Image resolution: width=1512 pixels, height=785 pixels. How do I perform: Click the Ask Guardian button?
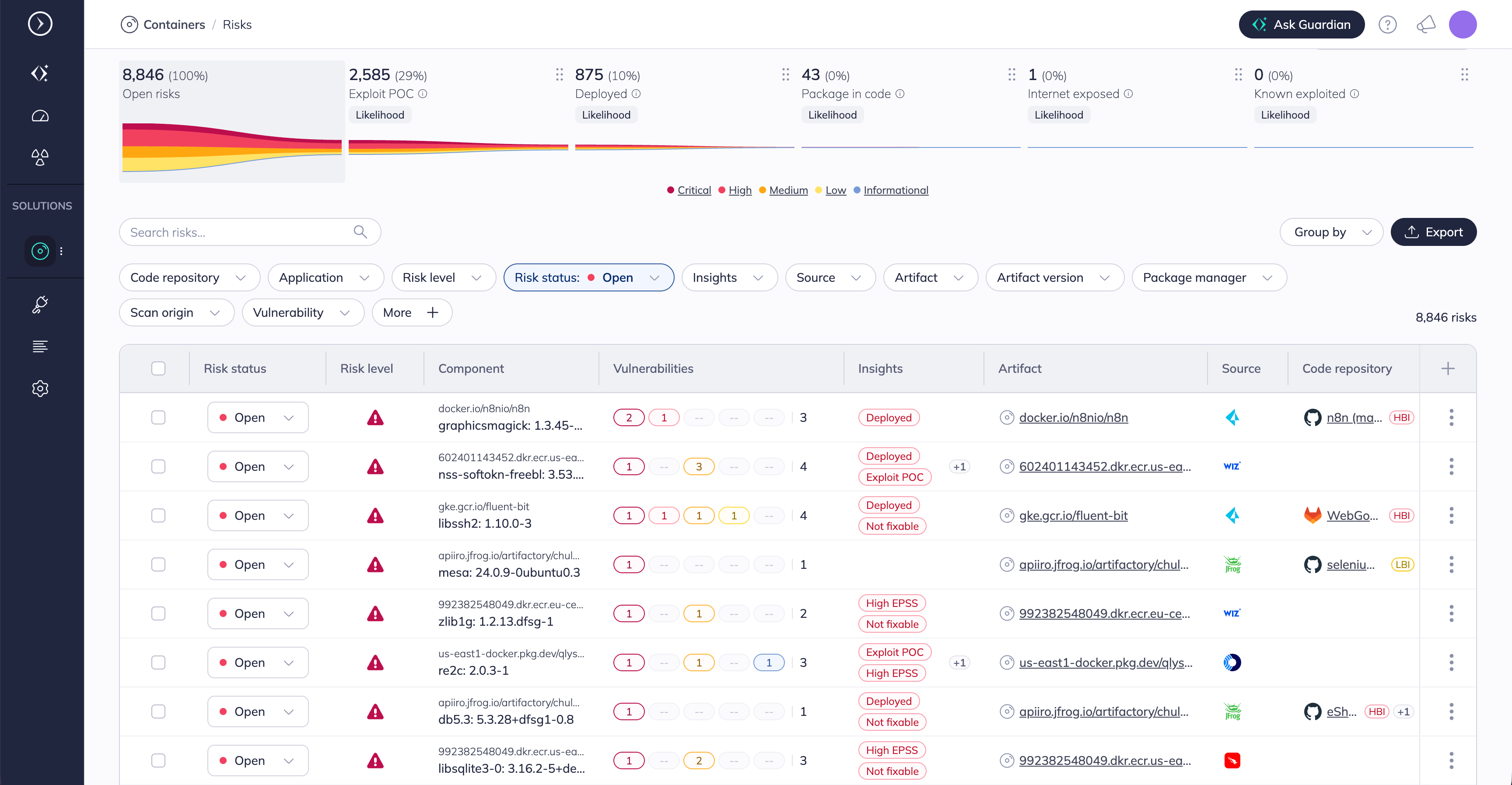tap(1301, 25)
